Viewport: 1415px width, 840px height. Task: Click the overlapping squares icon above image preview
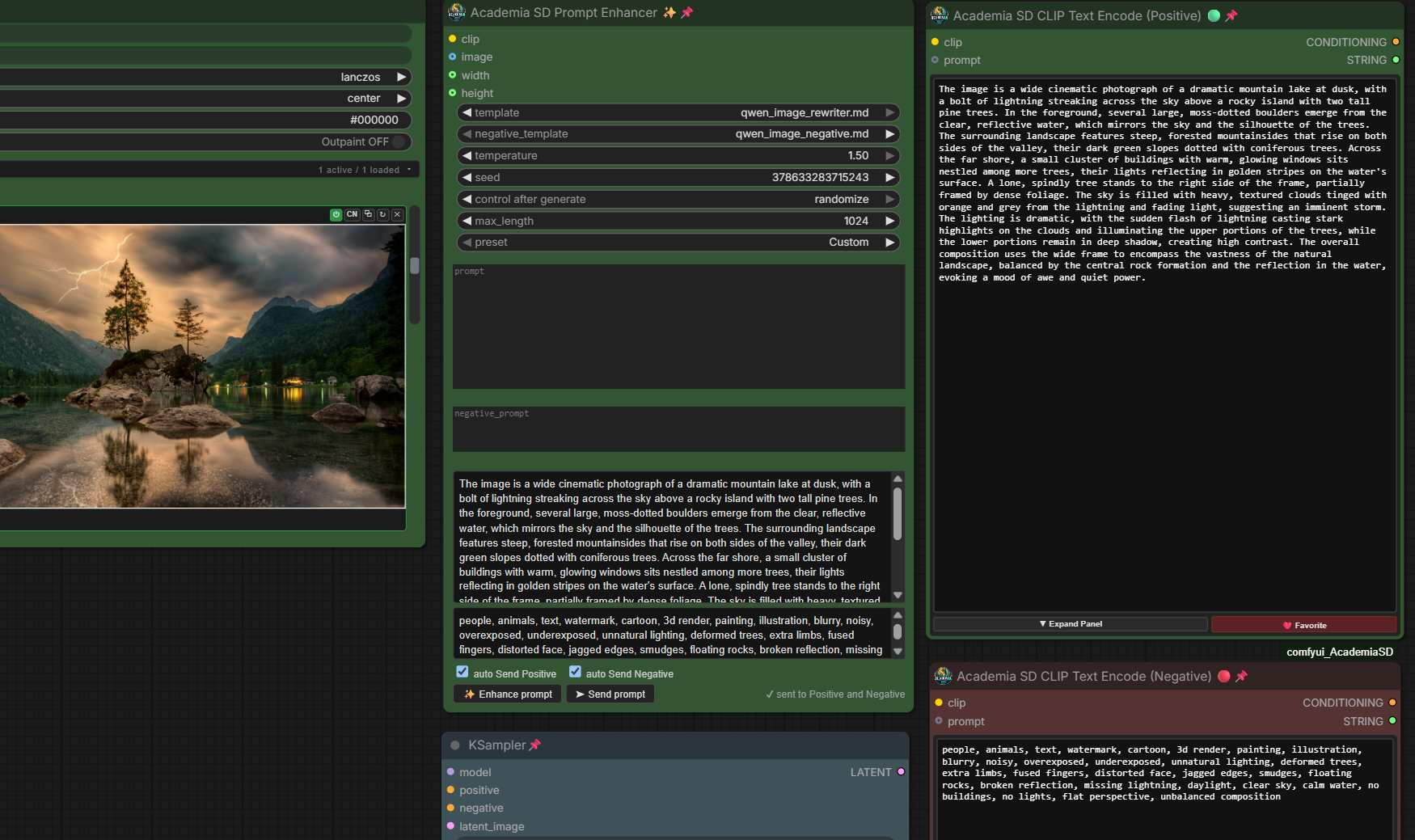pyautogui.click(x=368, y=214)
